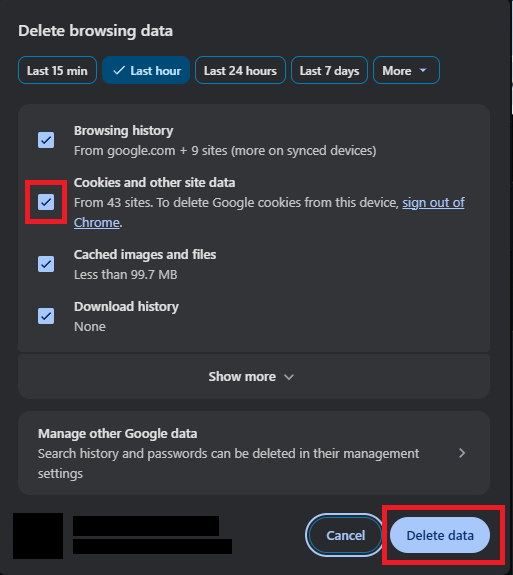Screen dimensions: 513x575
Task: Uncheck the Browsing history checkbox
Action: pos(46,140)
